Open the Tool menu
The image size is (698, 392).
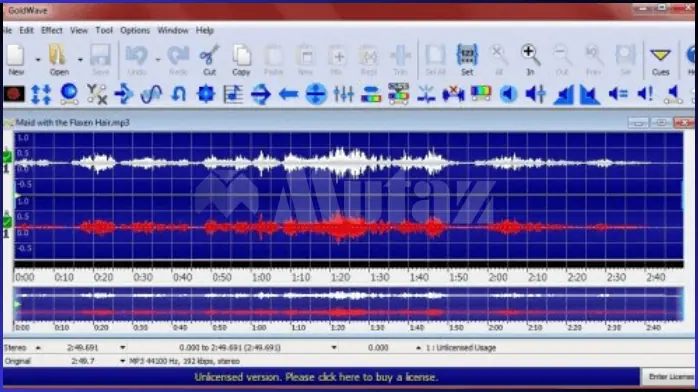pos(104,30)
